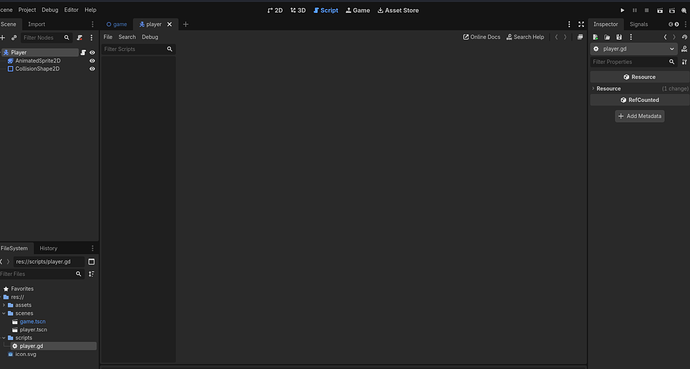Collapse the scripts folder

(x=4, y=338)
